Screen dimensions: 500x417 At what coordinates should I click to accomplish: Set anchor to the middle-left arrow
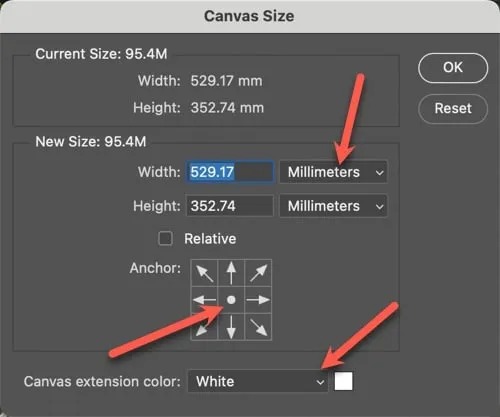click(x=204, y=300)
